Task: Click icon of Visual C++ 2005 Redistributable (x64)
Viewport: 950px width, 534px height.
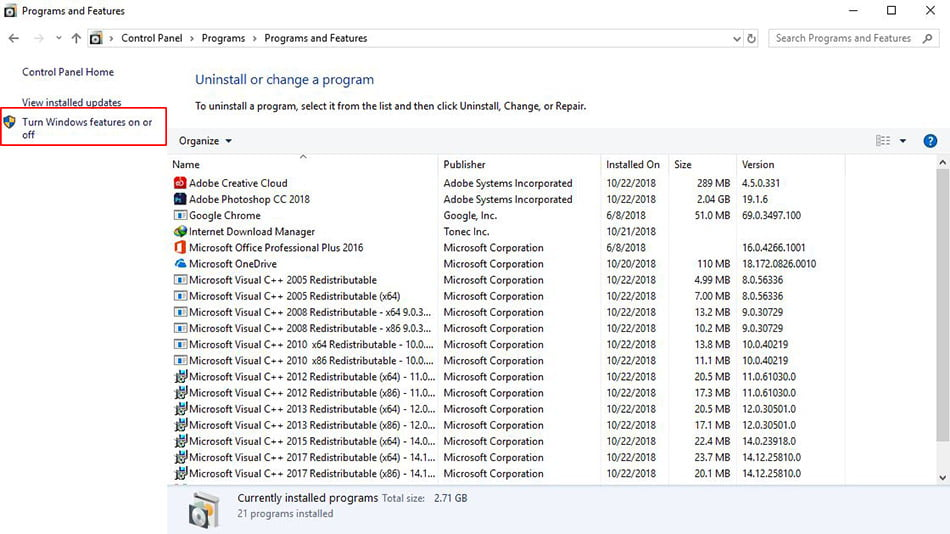Action: (180, 296)
